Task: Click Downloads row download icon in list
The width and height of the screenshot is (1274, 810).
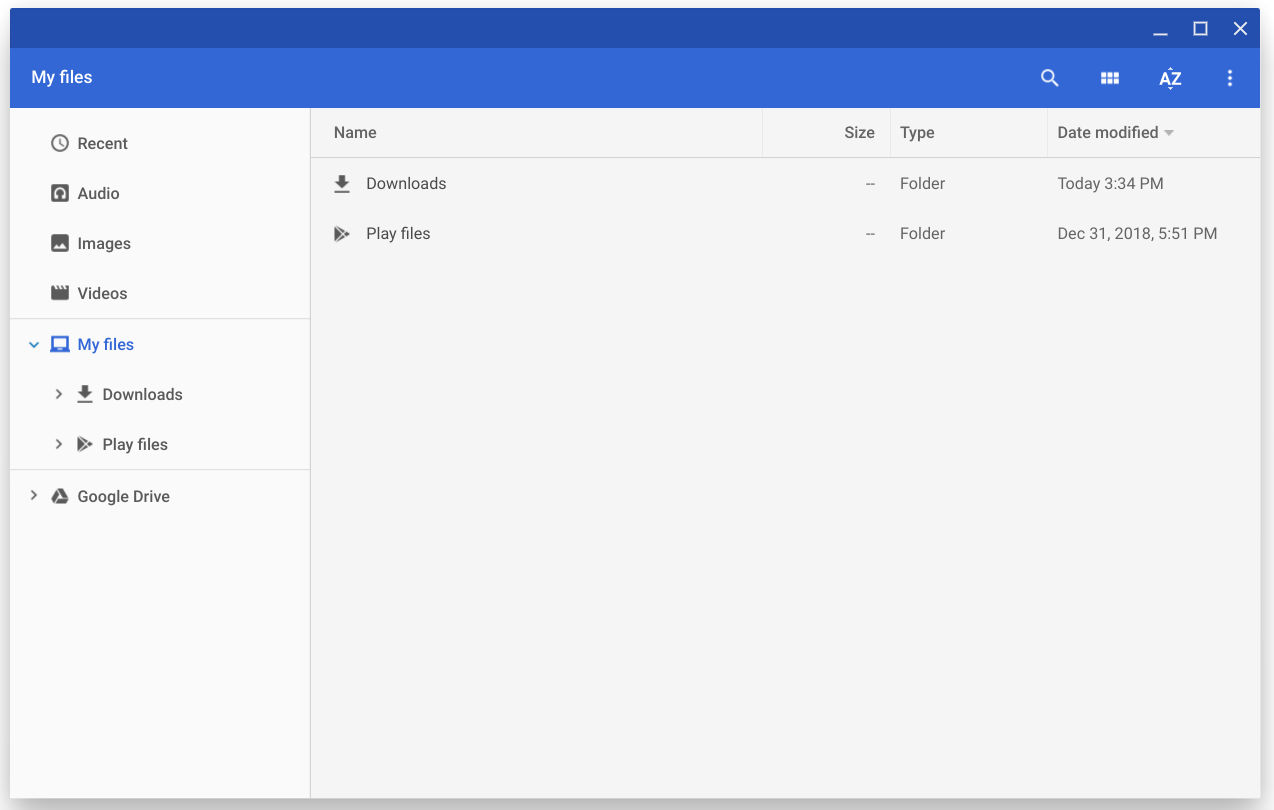Action: coord(342,183)
